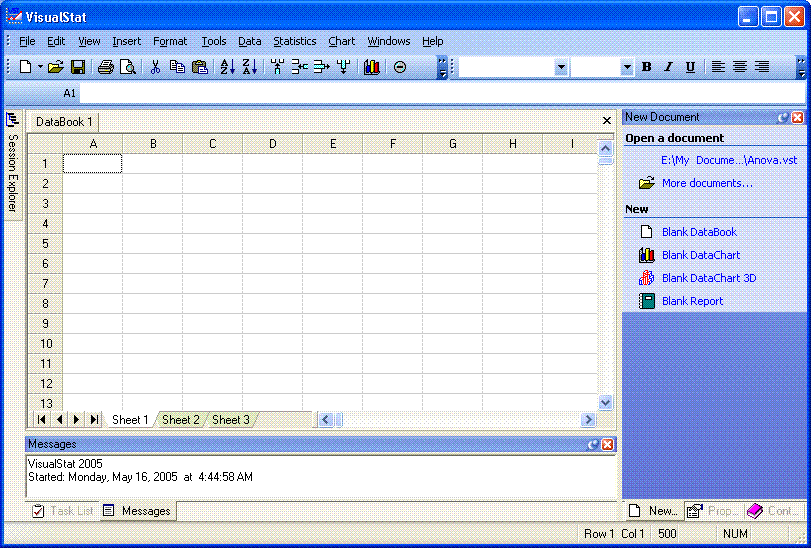Open the font size dropdown

[627, 67]
